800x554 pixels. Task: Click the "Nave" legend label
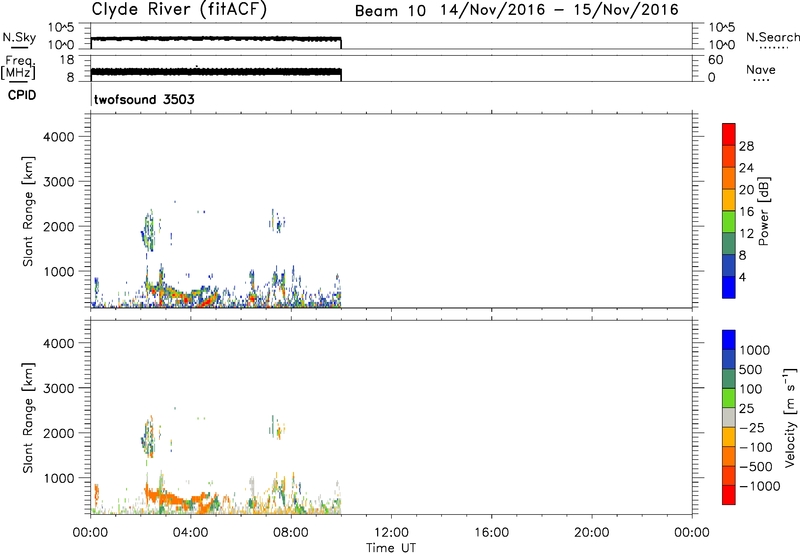coord(761,70)
